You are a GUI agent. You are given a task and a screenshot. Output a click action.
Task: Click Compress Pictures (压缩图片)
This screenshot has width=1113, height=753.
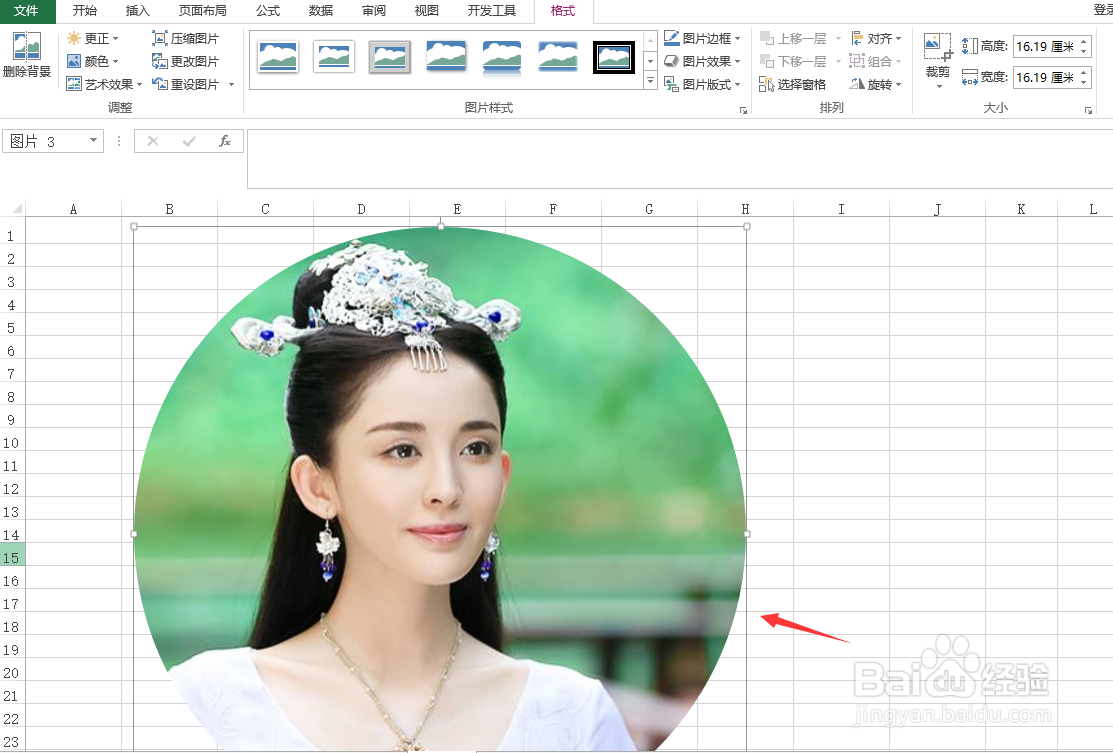coord(186,38)
